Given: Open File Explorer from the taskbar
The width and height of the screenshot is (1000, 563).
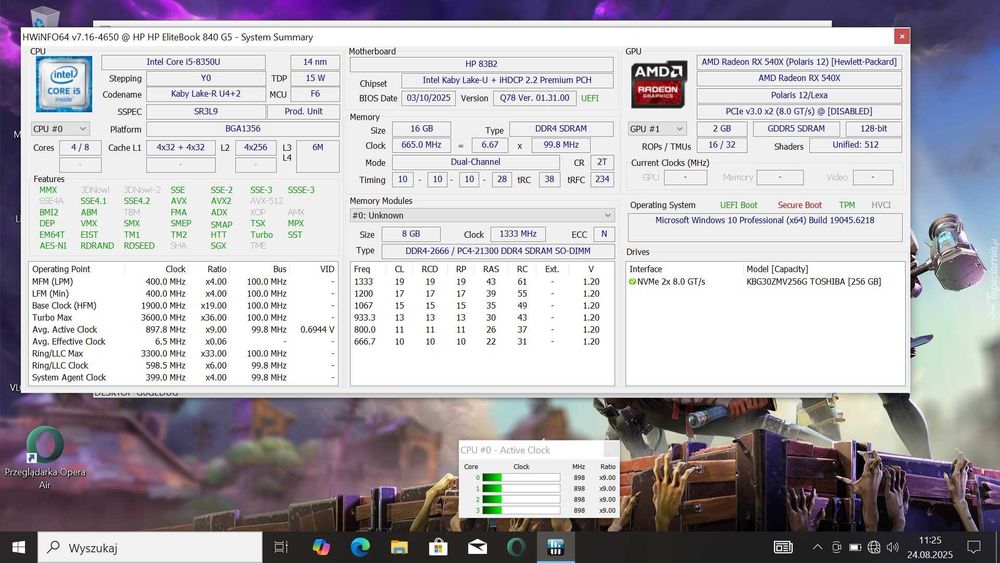Looking at the screenshot, I should [x=399, y=547].
